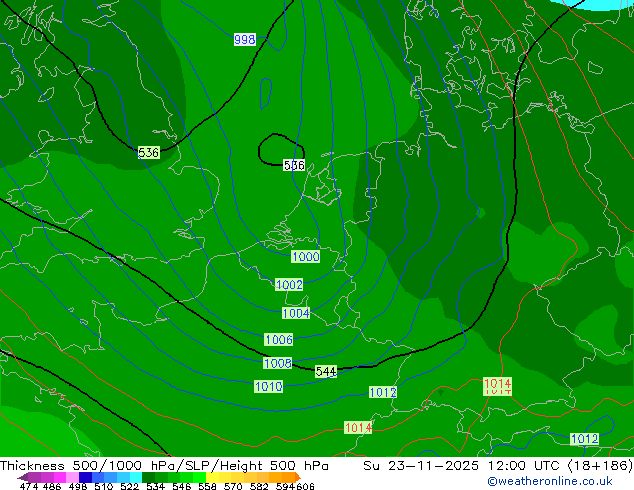Click the 606 legend value
This screenshot has width=634, height=490.
click(305, 486)
